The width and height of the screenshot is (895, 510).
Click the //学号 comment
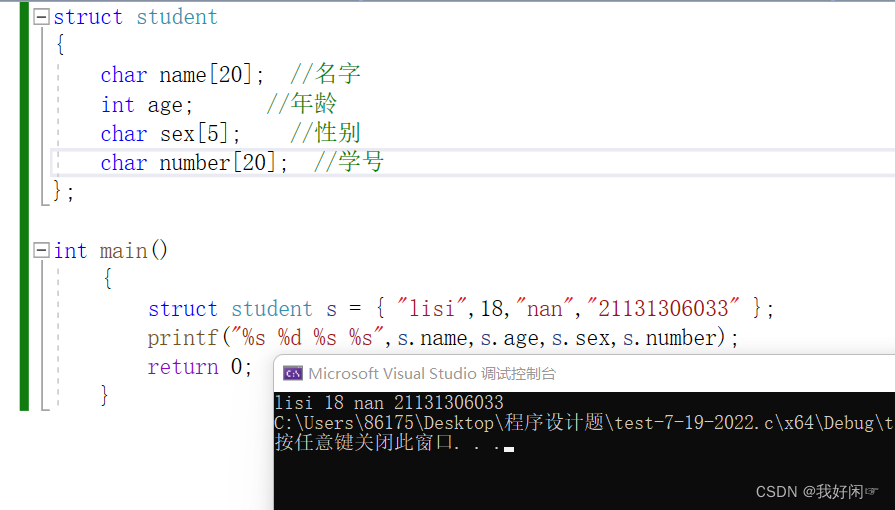(x=349, y=162)
